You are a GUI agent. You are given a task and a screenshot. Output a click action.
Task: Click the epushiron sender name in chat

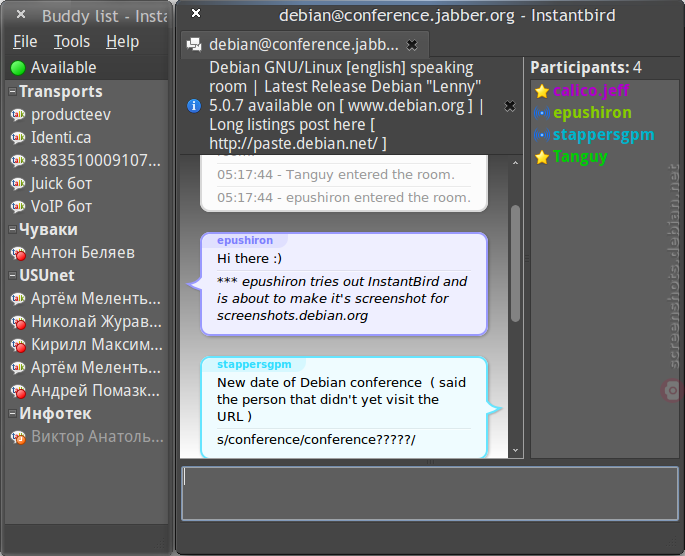coord(245,240)
